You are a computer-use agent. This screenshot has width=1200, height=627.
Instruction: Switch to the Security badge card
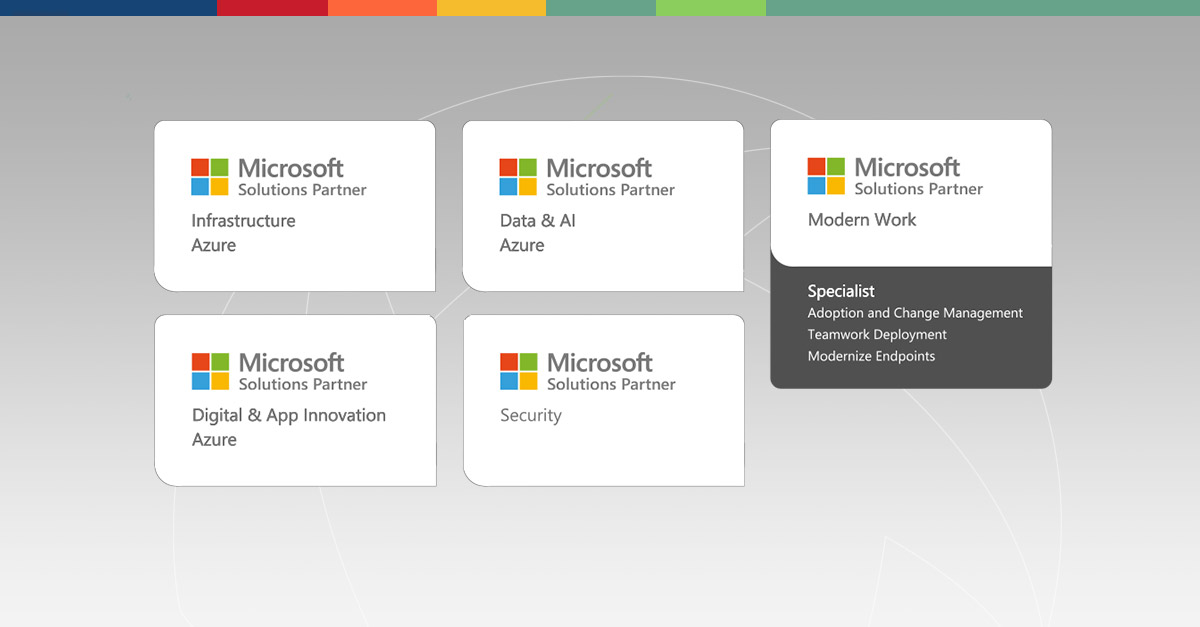pyautogui.click(x=603, y=400)
